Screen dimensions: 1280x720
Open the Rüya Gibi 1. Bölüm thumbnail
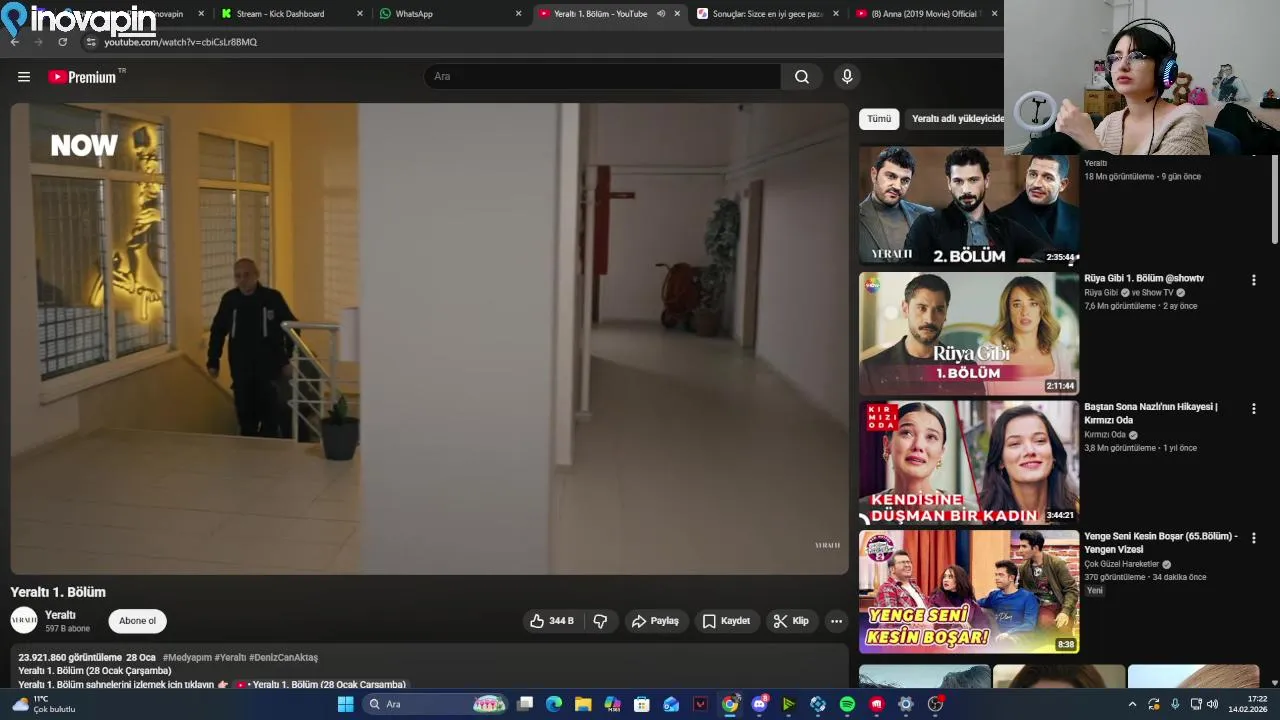point(969,334)
